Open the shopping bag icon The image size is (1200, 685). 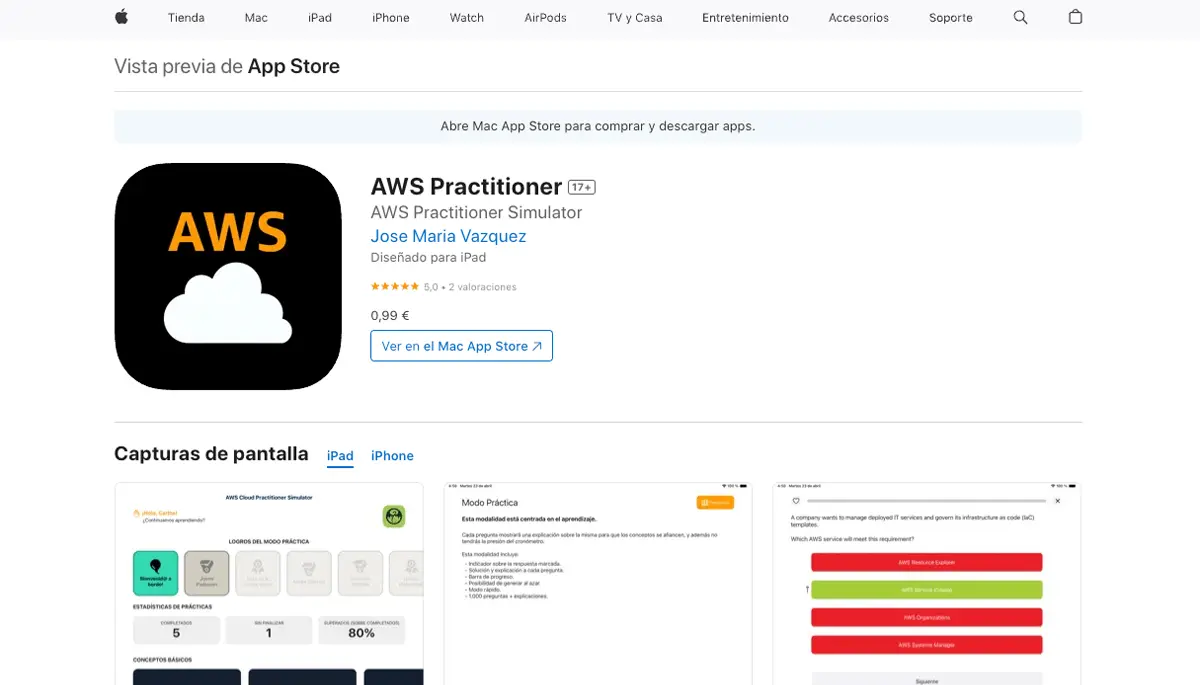[x=1075, y=17]
